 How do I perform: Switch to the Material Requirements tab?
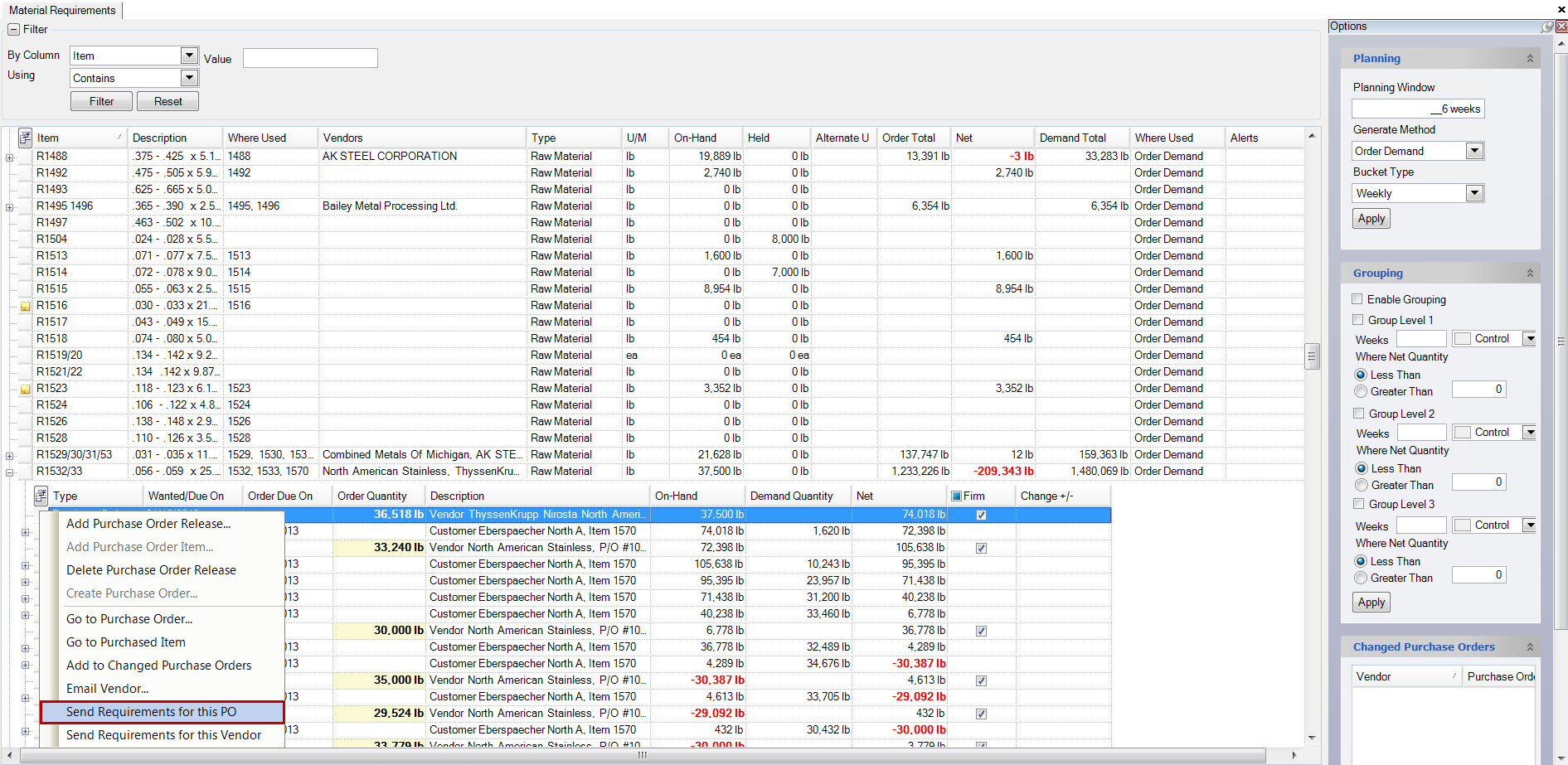62,10
